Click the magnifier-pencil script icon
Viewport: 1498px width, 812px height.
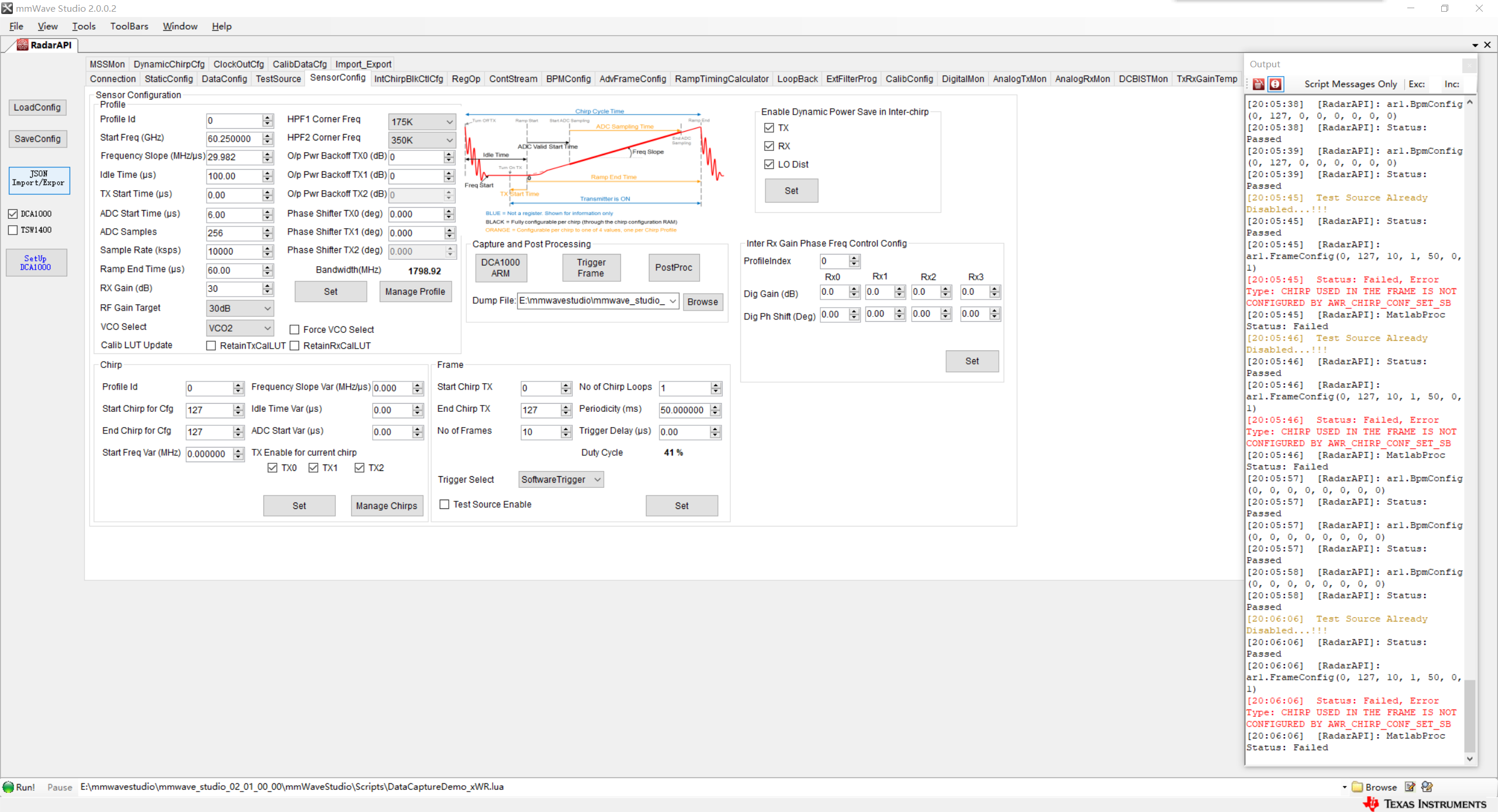coord(1427,787)
